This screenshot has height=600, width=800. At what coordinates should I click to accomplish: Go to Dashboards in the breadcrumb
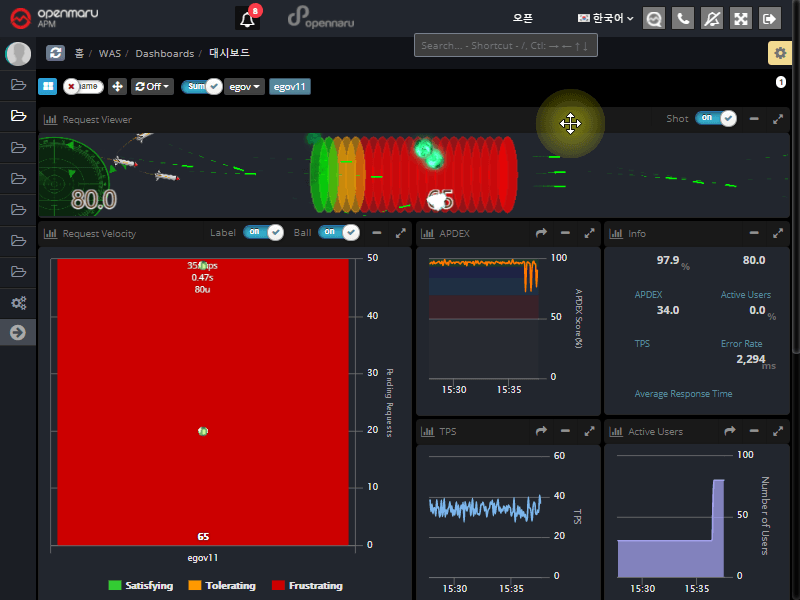click(164, 53)
